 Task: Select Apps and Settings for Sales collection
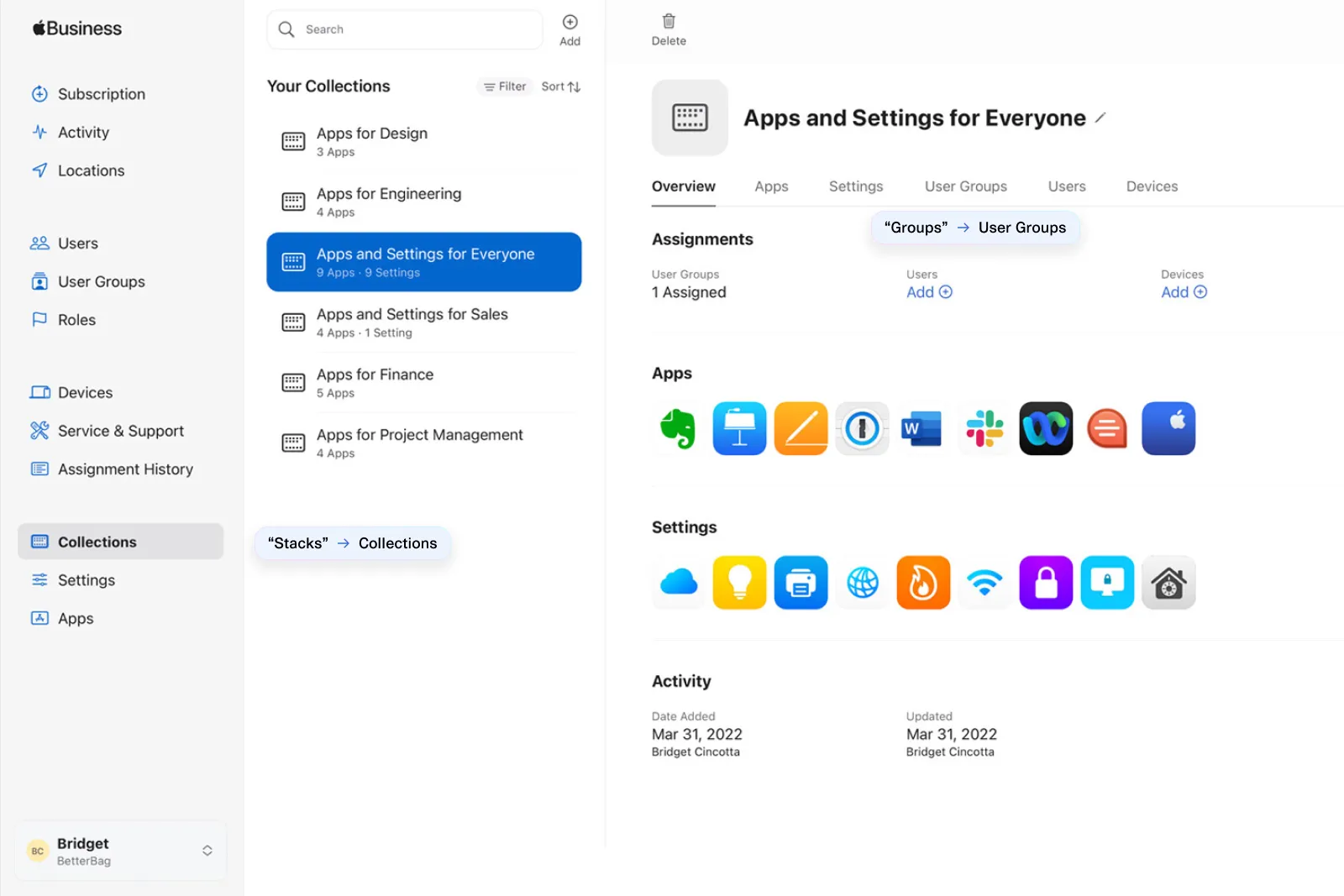click(424, 322)
